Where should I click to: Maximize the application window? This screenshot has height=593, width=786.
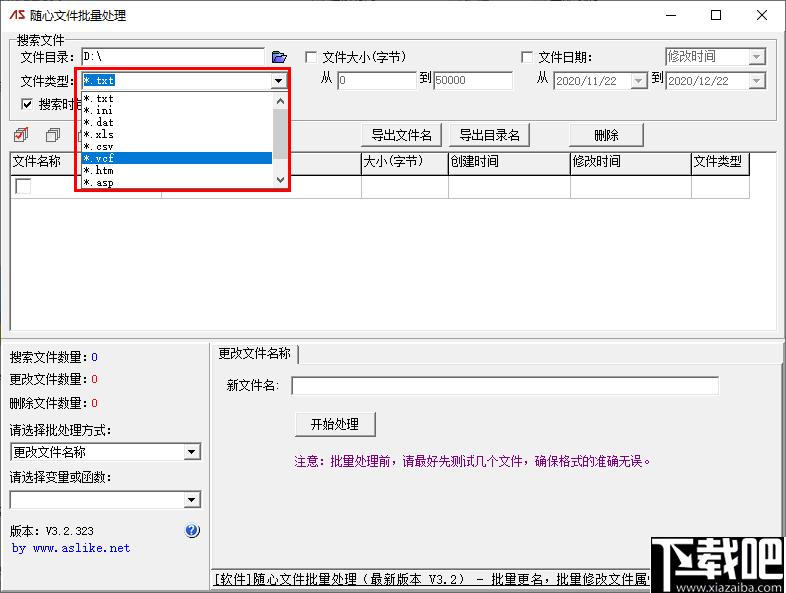716,15
